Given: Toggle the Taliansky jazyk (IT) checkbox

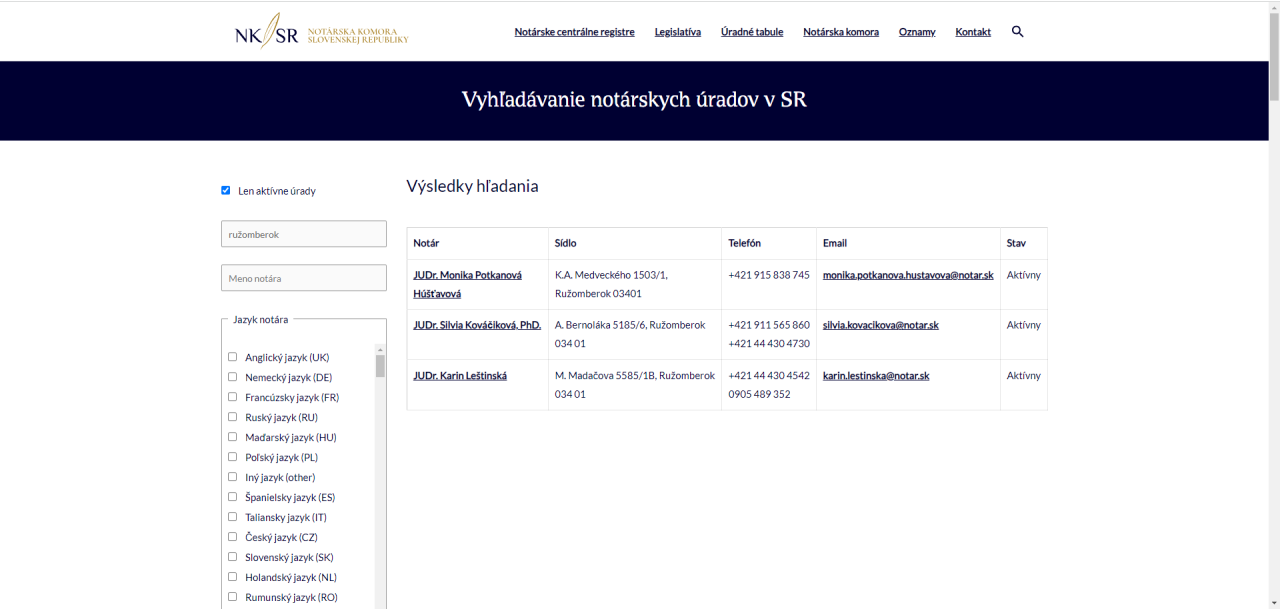Looking at the screenshot, I should [x=233, y=517].
